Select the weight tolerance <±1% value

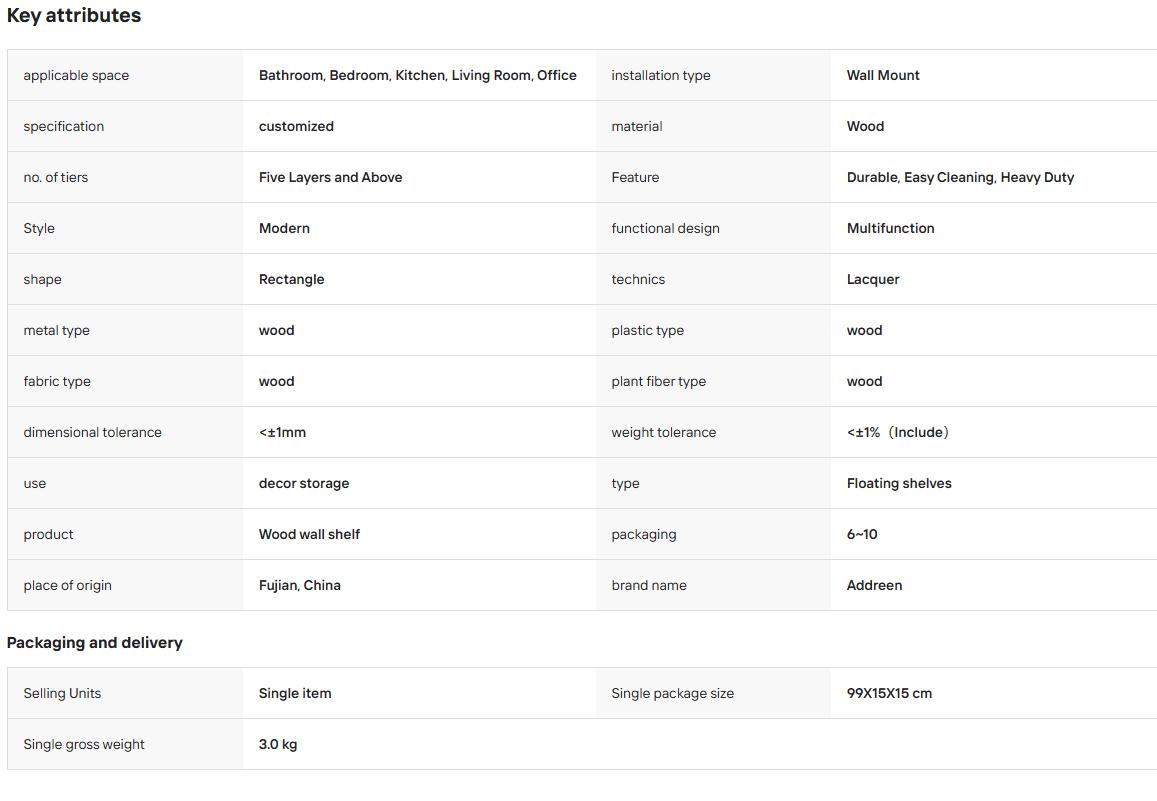tap(897, 432)
